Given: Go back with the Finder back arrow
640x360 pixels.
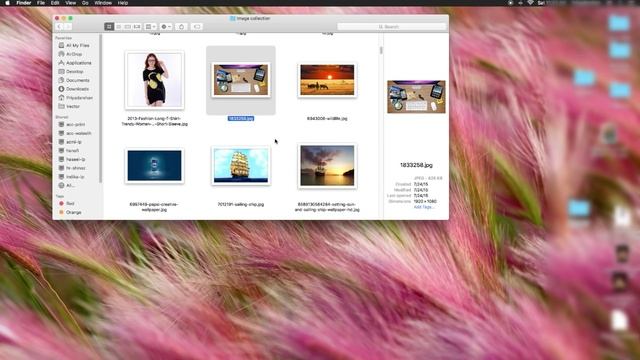Looking at the screenshot, I should [59, 27].
